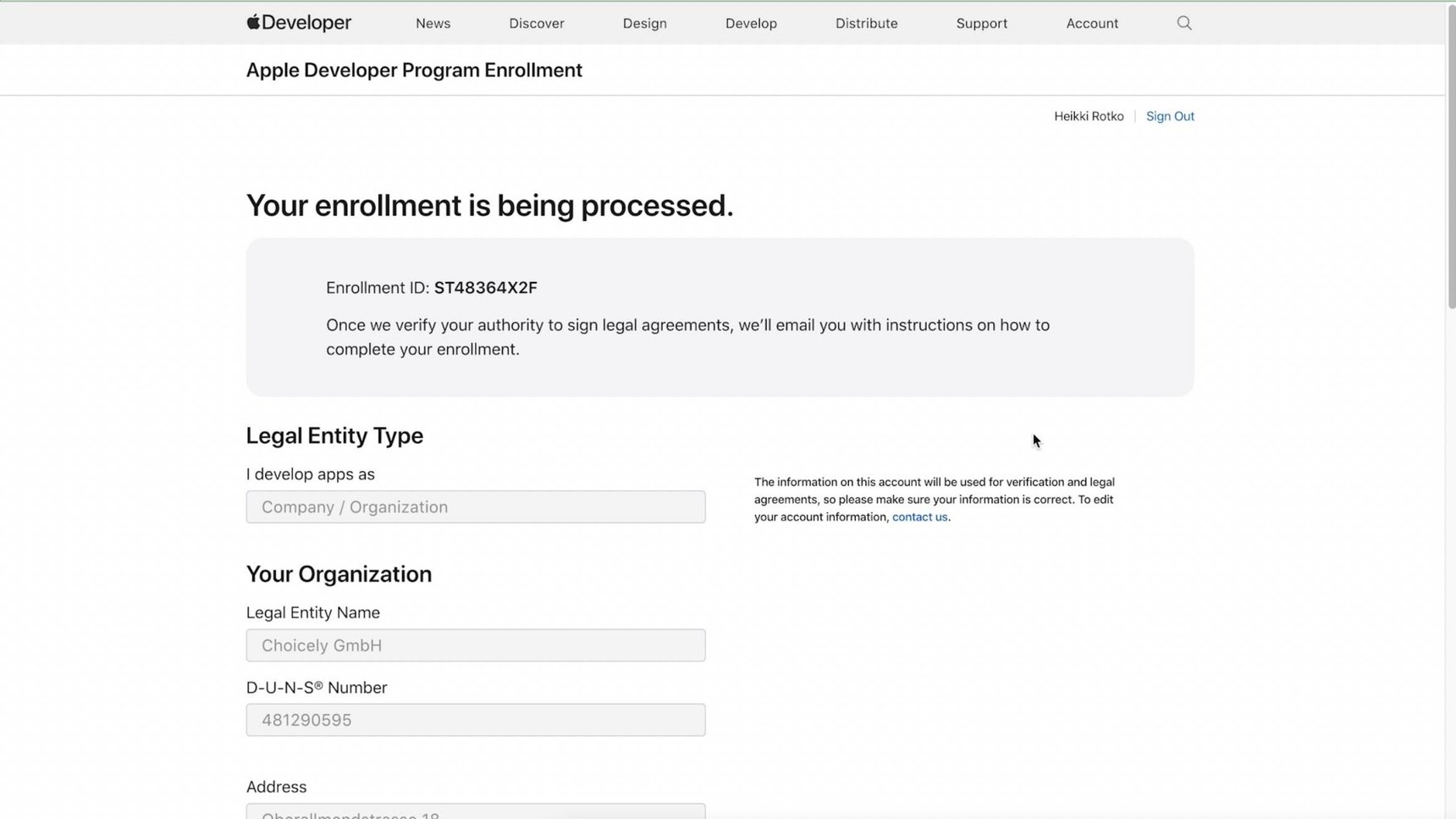Screen dimensions: 1456x819
Task: Click the Sign Out link
Action: point(1170,116)
